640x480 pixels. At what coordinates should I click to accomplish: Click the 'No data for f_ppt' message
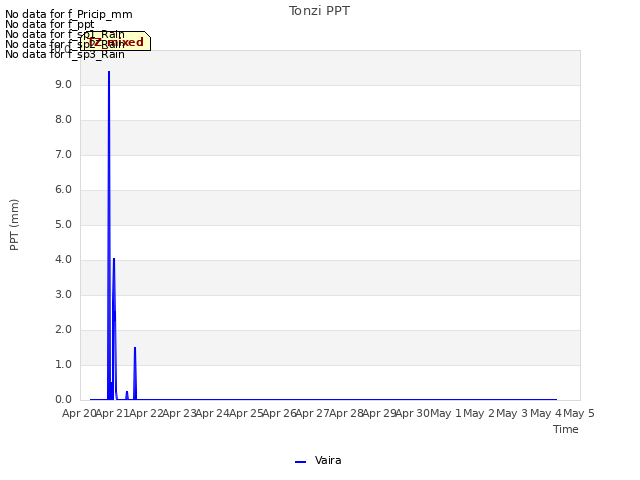[50, 24]
